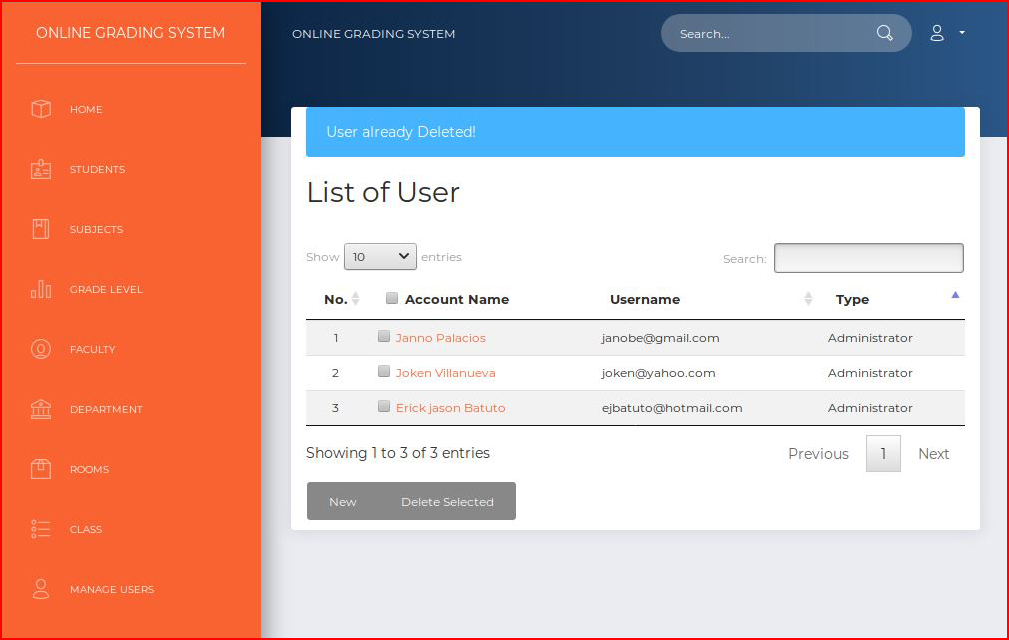Click the Grade Level bar chart icon
This screenshot has height=640, width=1009.
(x=41, y=289)
